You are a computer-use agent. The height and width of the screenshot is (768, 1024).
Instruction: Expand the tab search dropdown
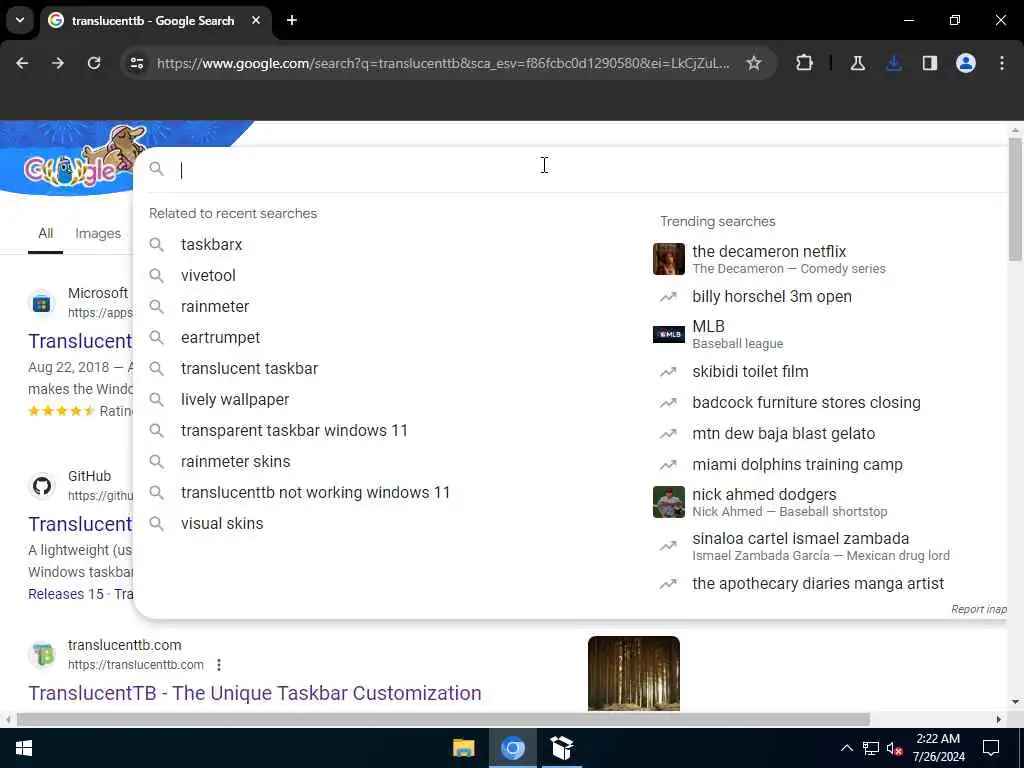(20, 20)
